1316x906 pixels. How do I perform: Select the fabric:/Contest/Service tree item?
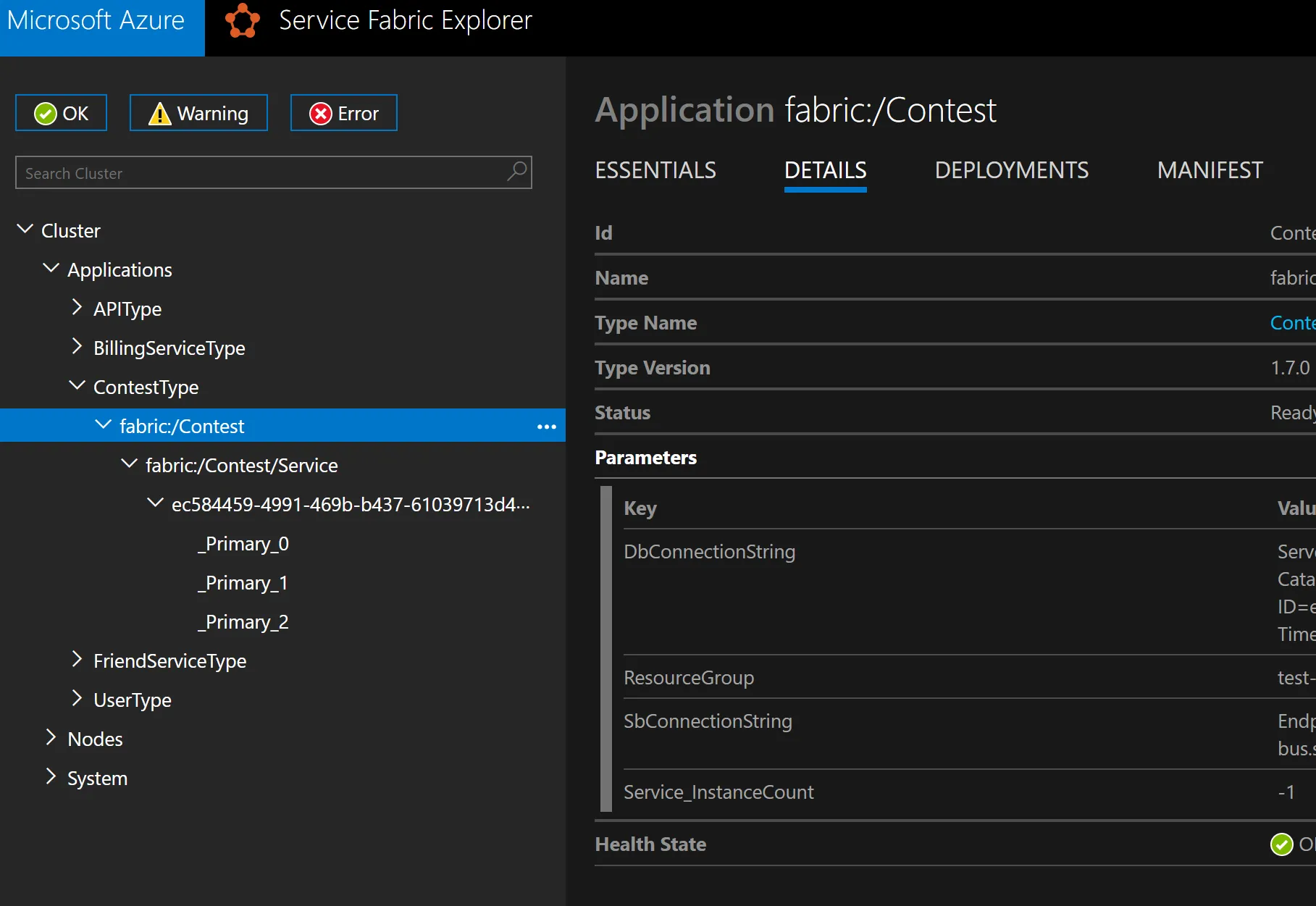pyautogui.click(x=241, y=466)
